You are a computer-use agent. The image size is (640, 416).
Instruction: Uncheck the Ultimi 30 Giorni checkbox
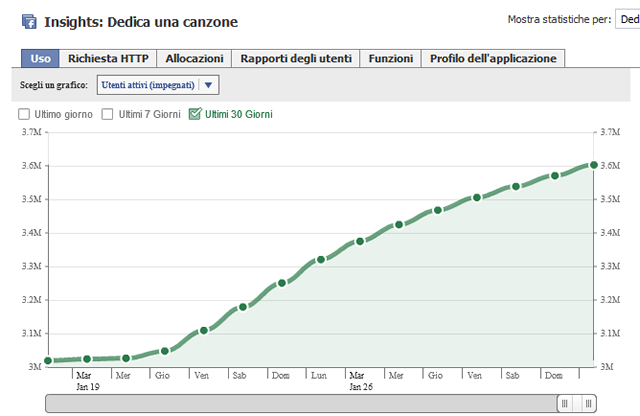[195, 113]
